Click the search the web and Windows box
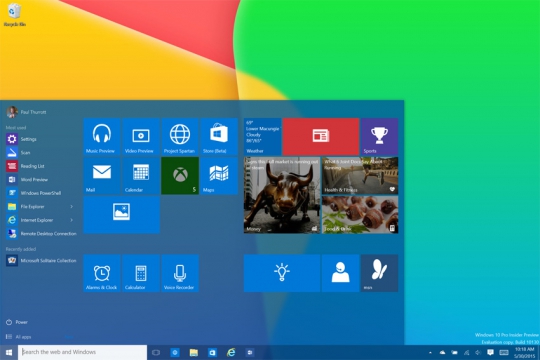The image size is (540, 360). (x=82, y=352)
